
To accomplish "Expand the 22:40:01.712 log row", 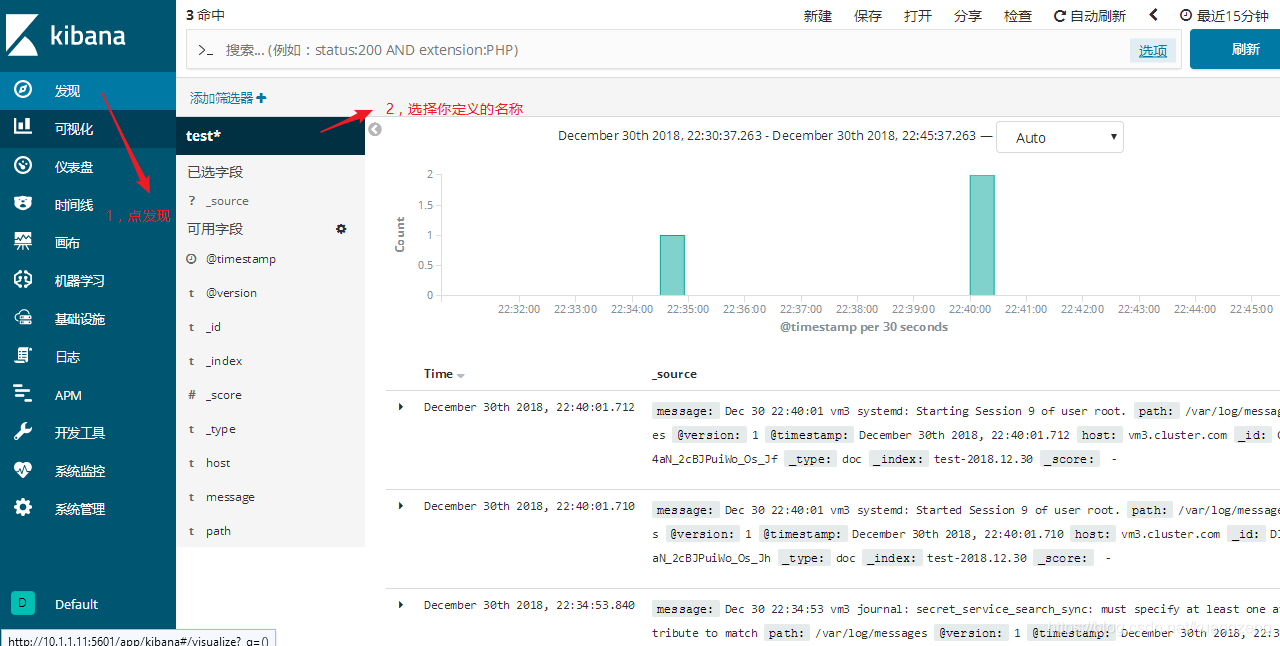I will (x=401, y=407).
